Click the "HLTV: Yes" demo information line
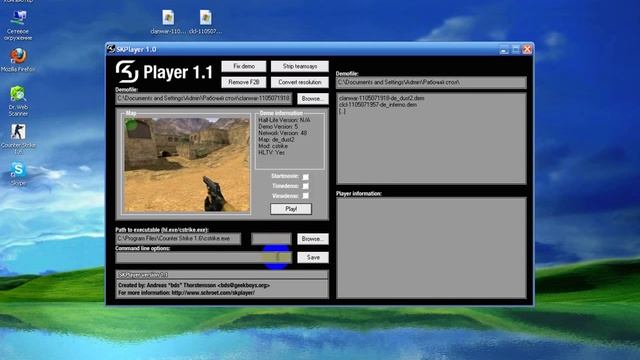The height and width of the screenshot is (360, 640). coord(271,153)
